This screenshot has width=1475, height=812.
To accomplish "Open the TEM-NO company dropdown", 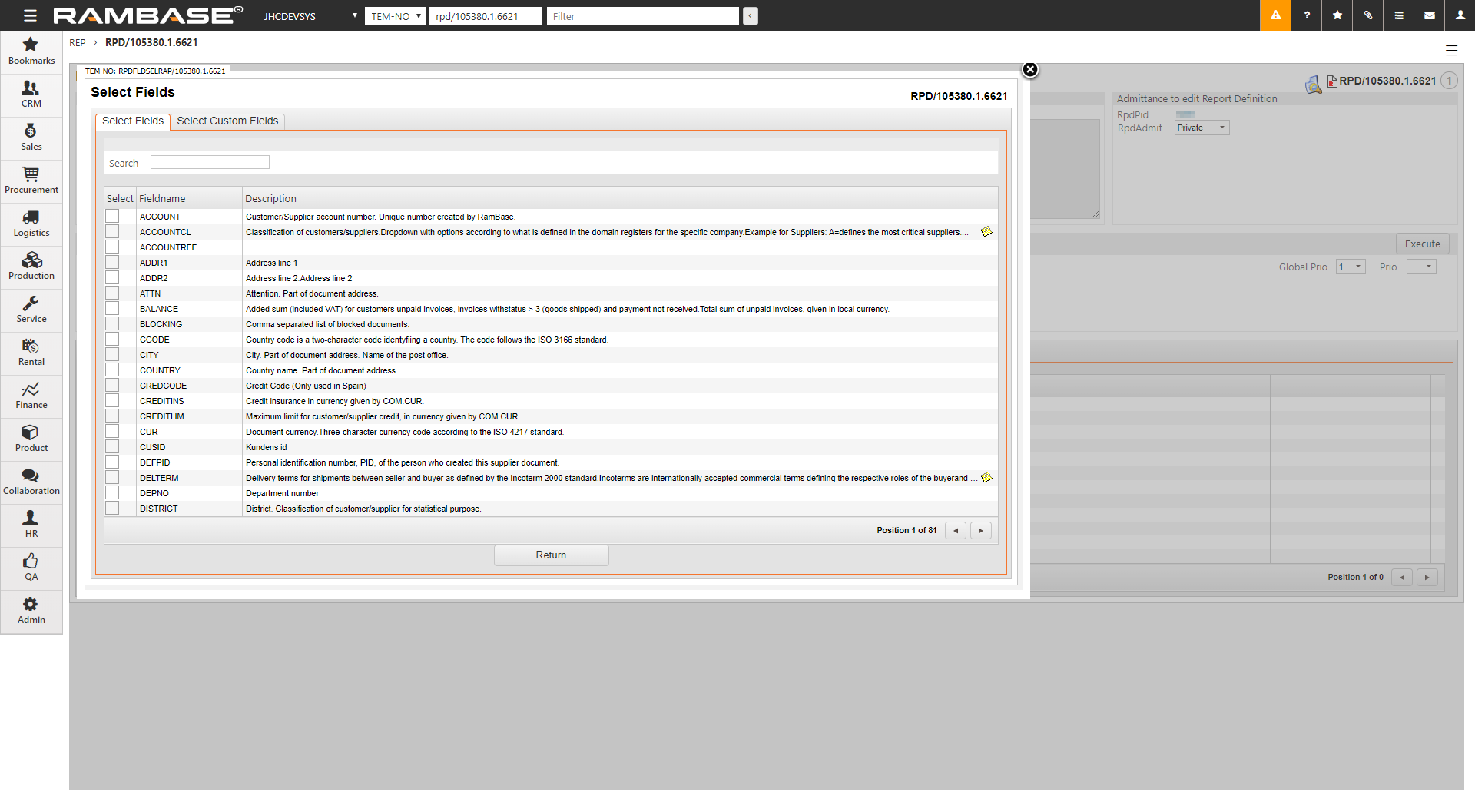I will [x=395, y=16].
